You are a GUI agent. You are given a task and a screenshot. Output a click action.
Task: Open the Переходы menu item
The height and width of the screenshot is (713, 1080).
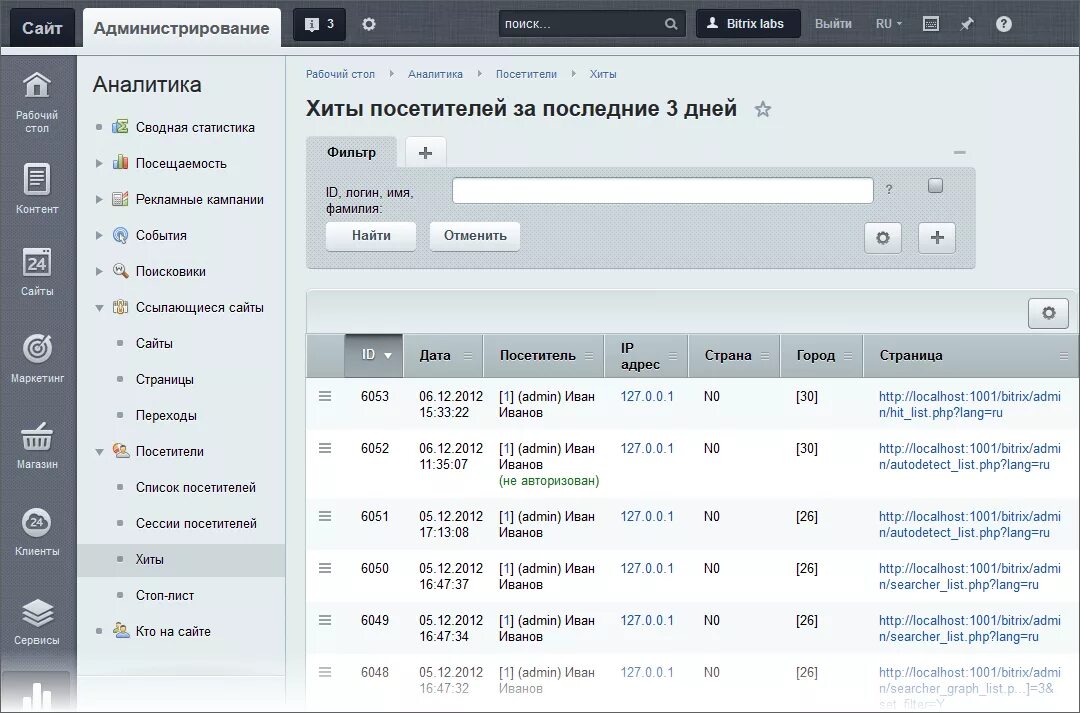166,415
